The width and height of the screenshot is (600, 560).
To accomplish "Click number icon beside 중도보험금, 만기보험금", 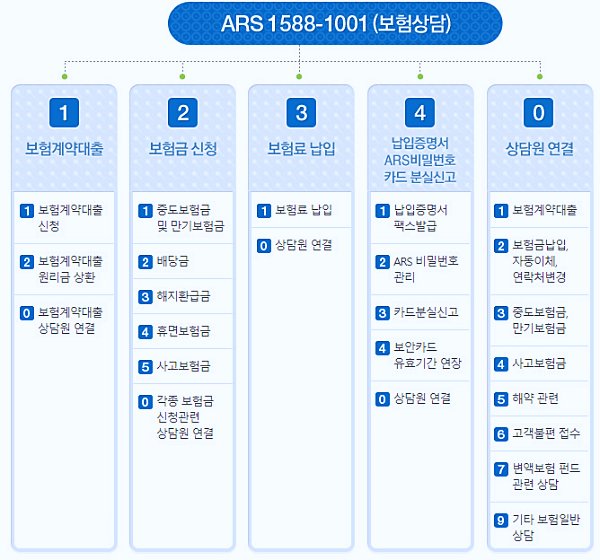I will point(501,313).
